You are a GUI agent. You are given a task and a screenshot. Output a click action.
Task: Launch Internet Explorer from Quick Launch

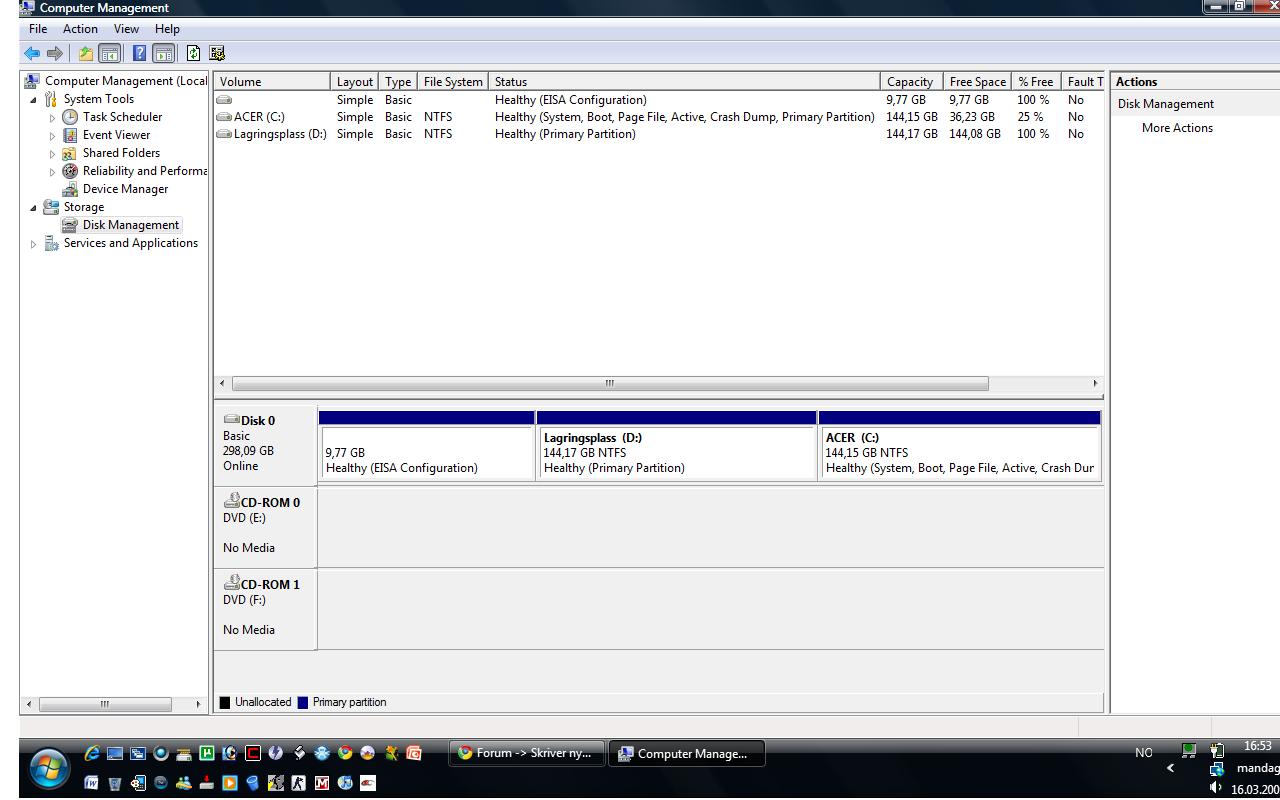92,753
